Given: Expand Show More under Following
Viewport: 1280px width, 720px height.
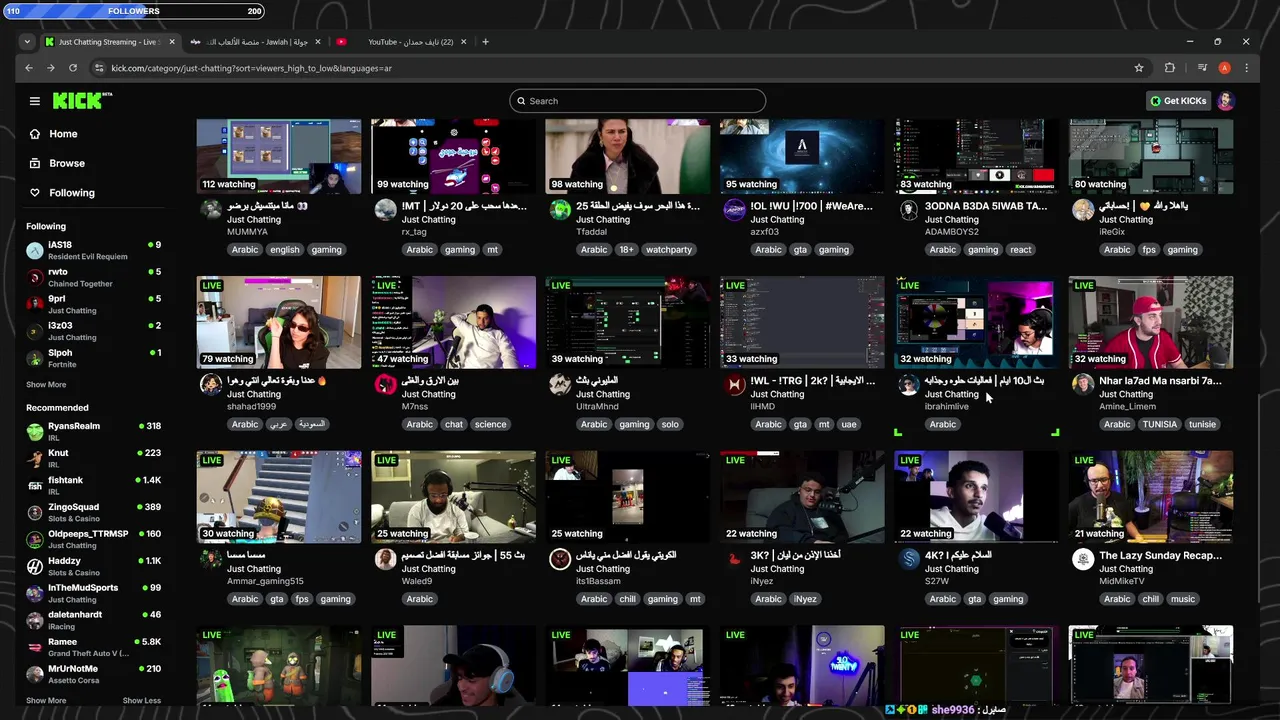Looking at the screenshot, I should point(46,385).
